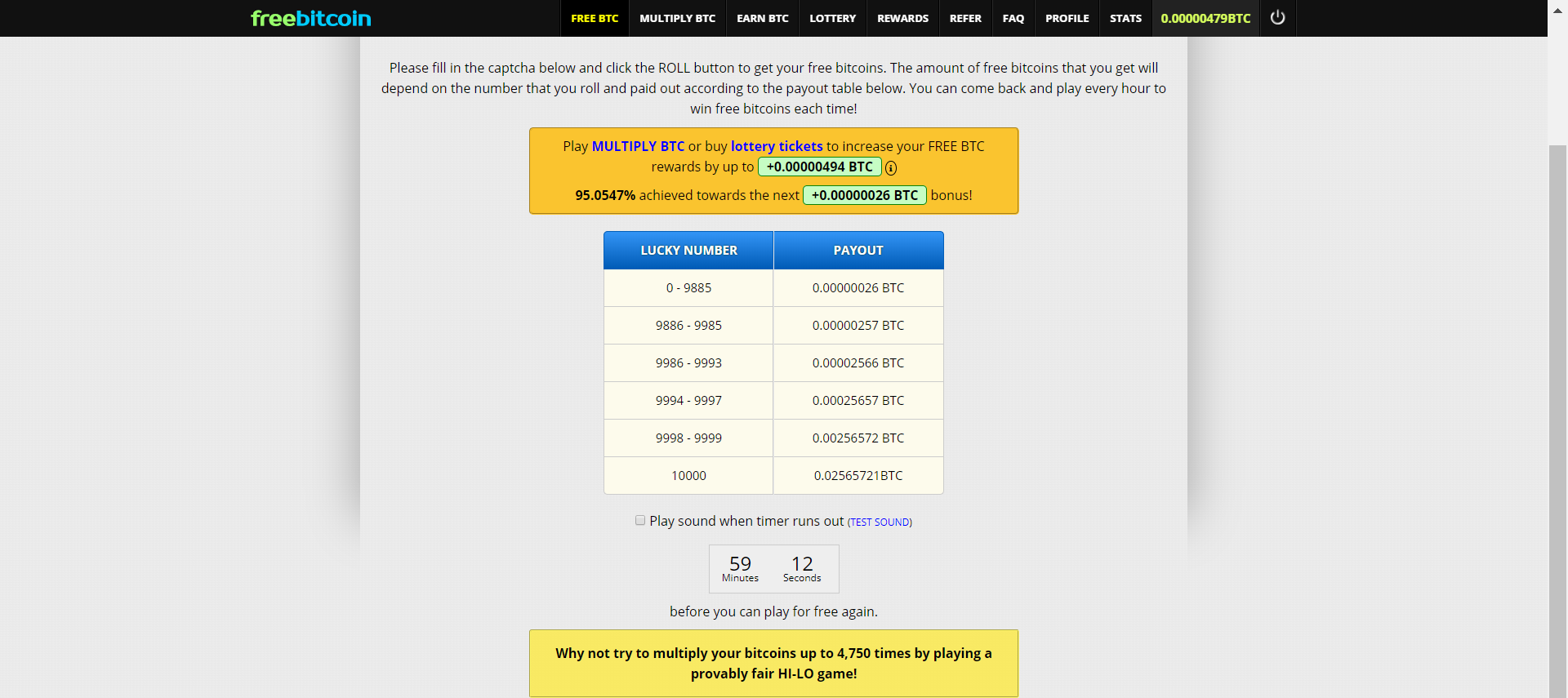1568x698 pixels.
Task: Enable play sound when timer runs out
Action: [640, 520]
